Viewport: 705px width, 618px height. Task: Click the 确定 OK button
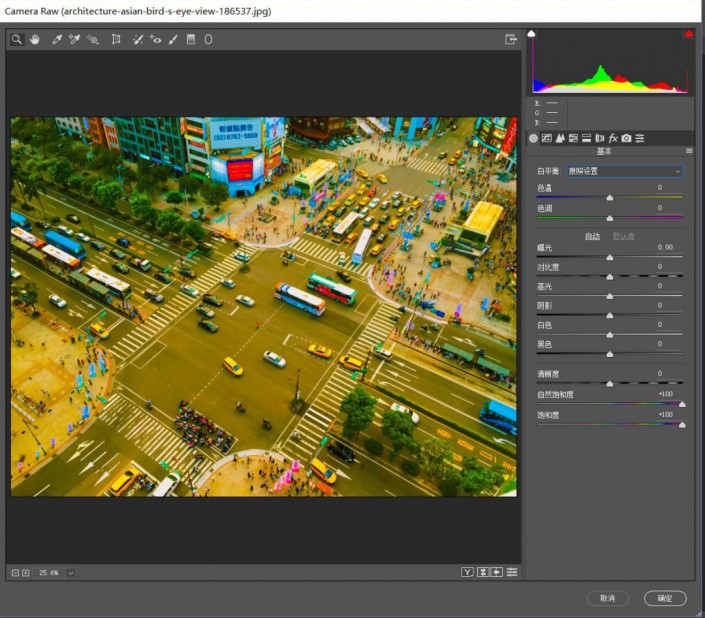pyautogui.click(x=665, y=599)
